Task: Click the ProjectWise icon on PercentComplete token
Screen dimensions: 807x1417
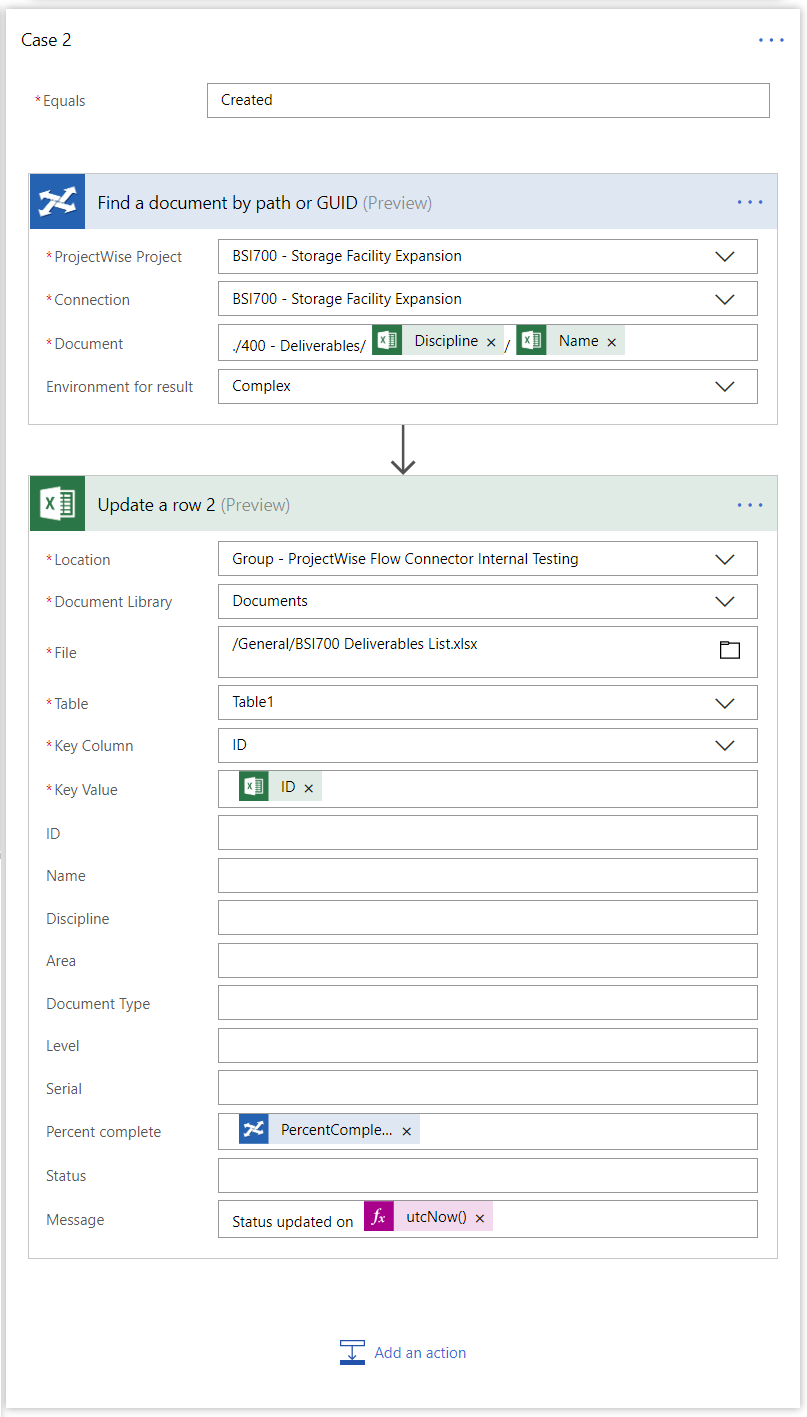Action: 254,1130
